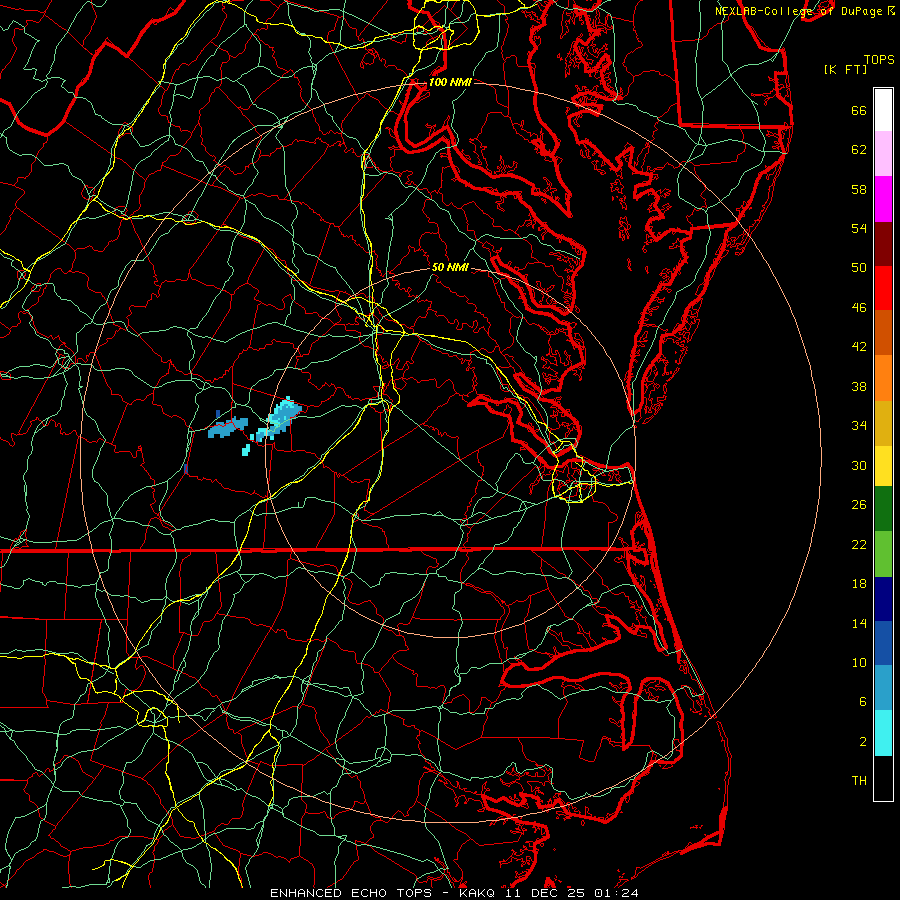900x900 pixels.
Task: Click the TOPS legend title
Action: tap(879, 60)
